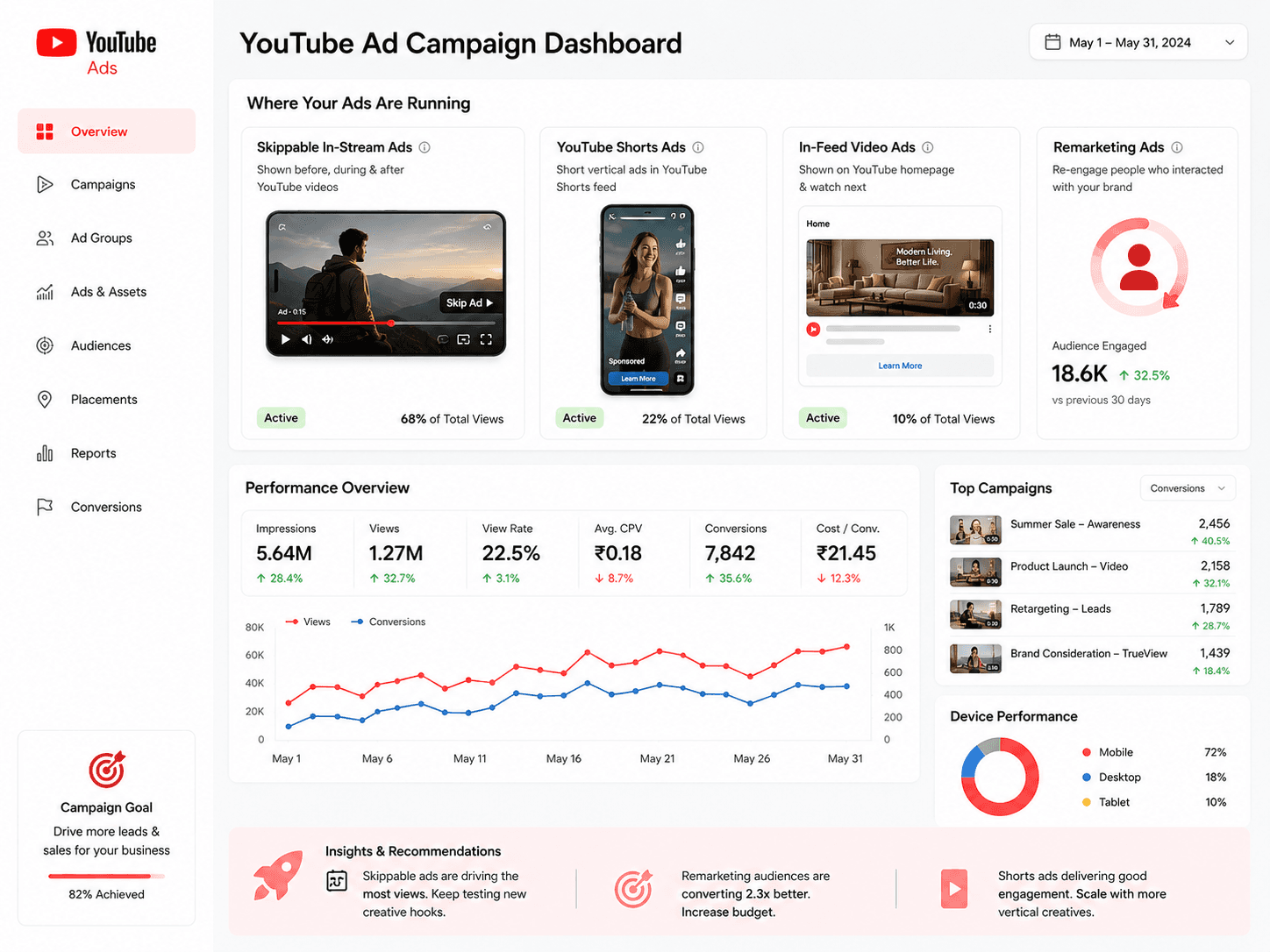Click the Campaign Goal target icon
Viewport: 1270px width, 952px height.
[107, 770]
